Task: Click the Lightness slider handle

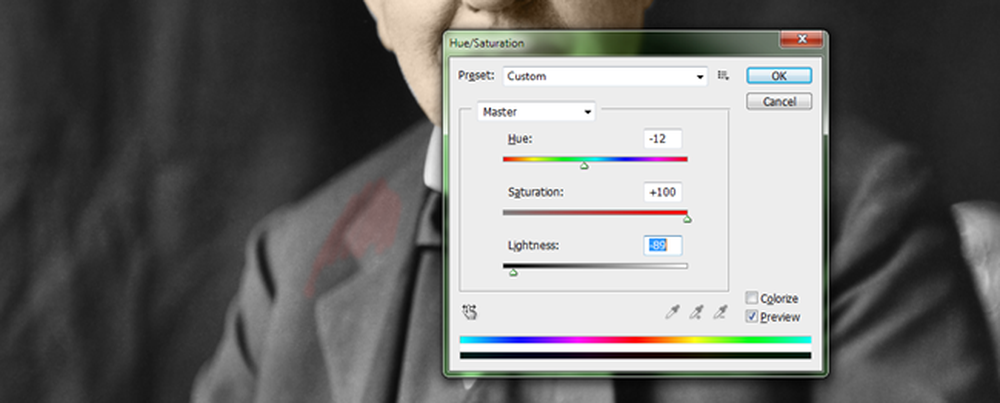Action: [513, 273]
